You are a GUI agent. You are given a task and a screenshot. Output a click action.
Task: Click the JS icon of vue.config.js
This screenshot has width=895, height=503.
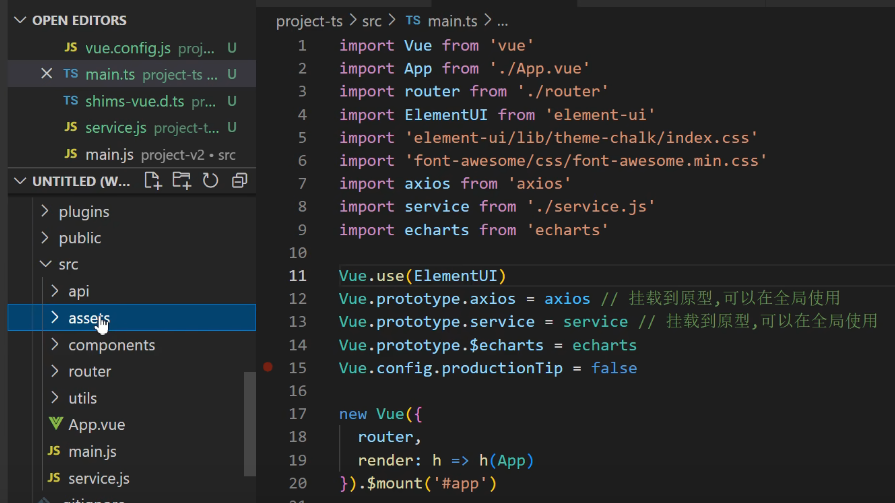[71, 48]
